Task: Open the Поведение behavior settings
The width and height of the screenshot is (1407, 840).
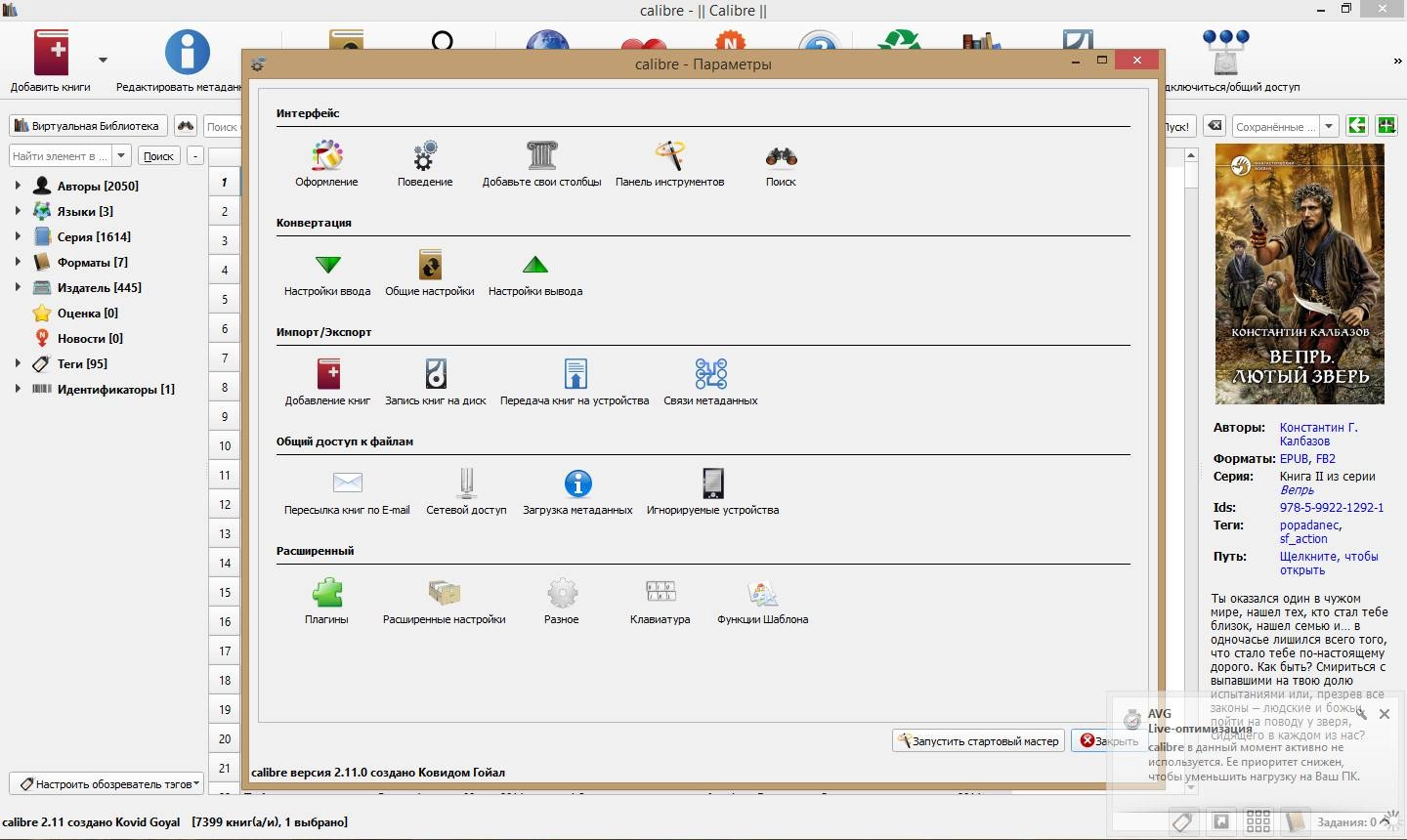Action: [425, 163]
